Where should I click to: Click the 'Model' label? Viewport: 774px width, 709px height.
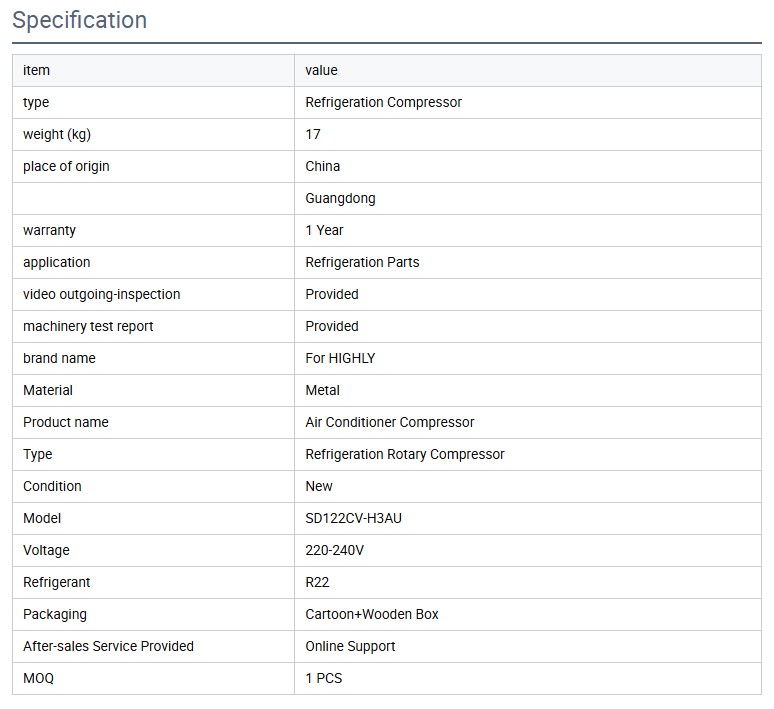[x=42, y=518]
